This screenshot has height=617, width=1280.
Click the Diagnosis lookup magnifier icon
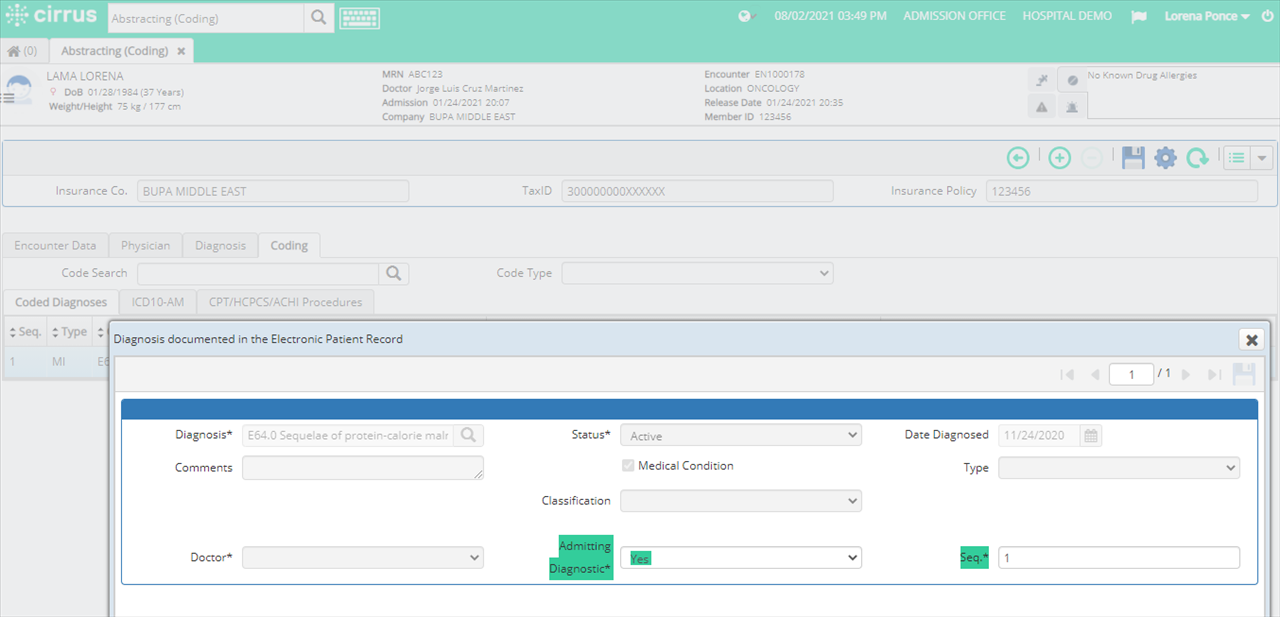coord(468,436)
